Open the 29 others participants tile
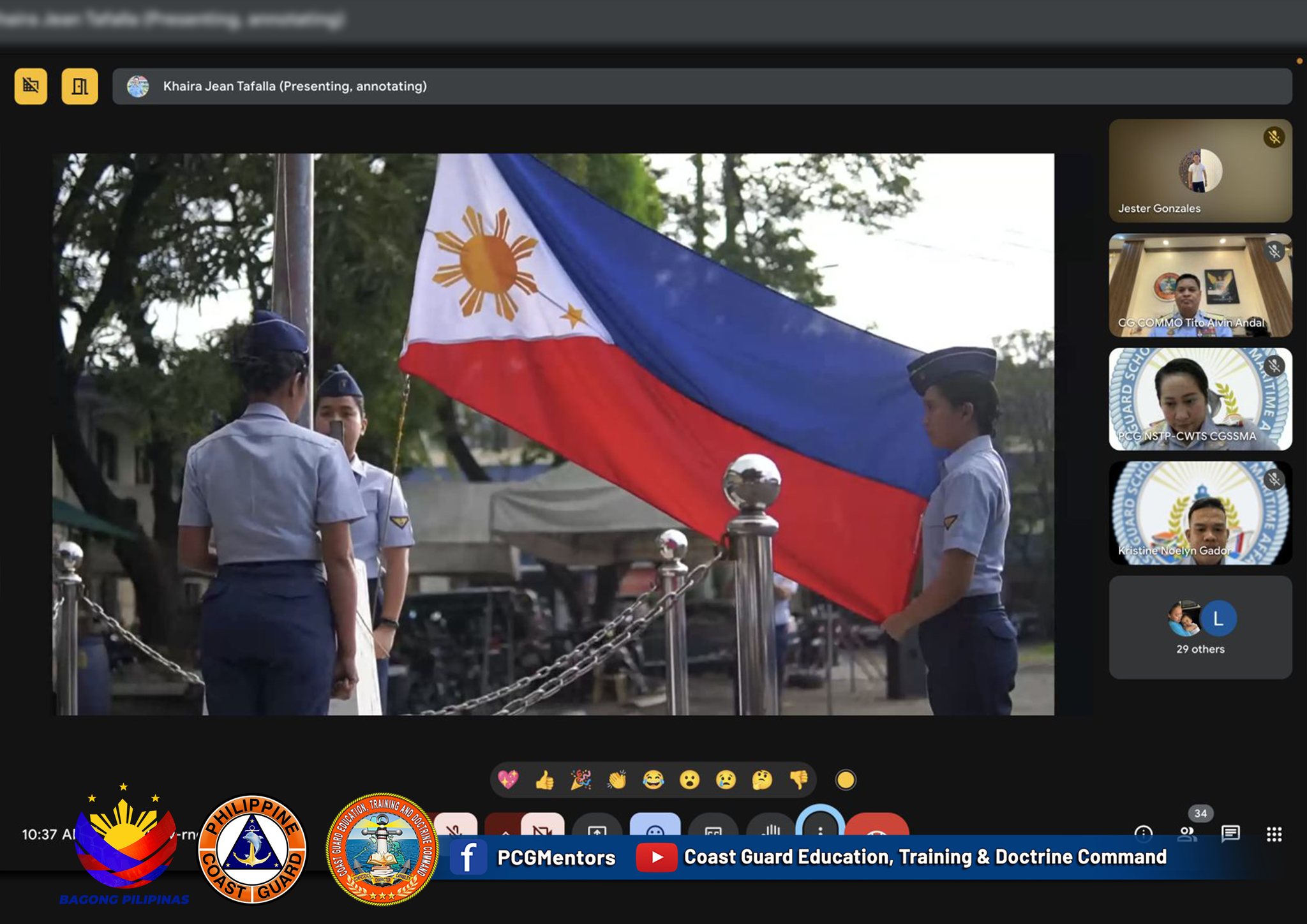This screenshot has height=924, width=1307. click(x=1200, y=627)
